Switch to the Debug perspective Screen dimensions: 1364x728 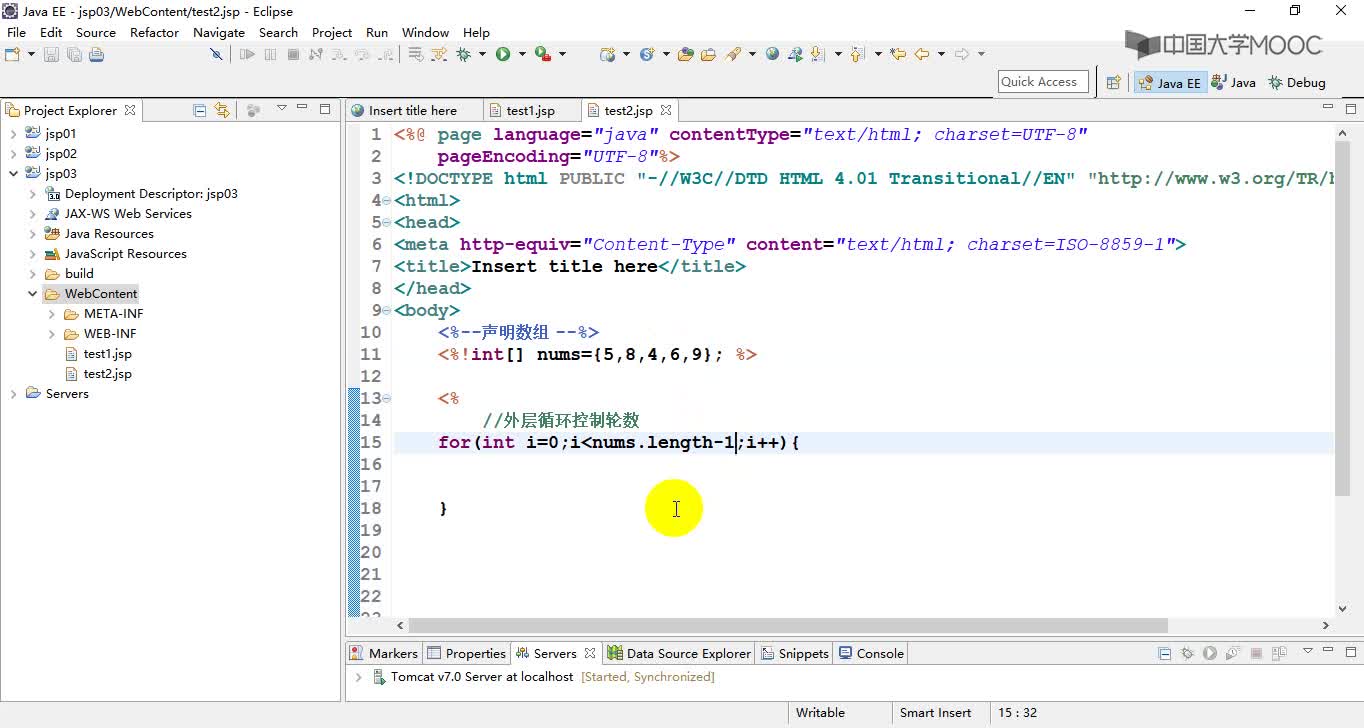[1297, 83]
